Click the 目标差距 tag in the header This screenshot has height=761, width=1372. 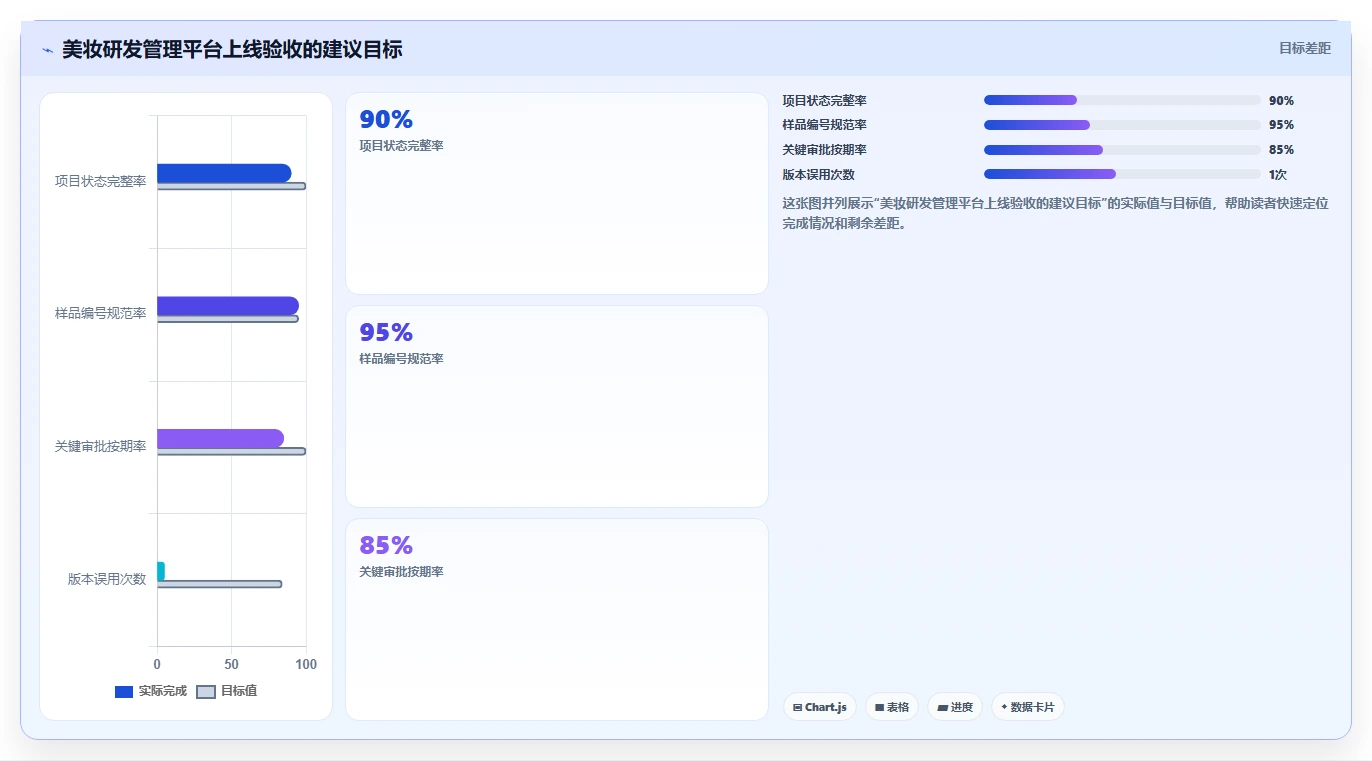[x=1305, y=48]
